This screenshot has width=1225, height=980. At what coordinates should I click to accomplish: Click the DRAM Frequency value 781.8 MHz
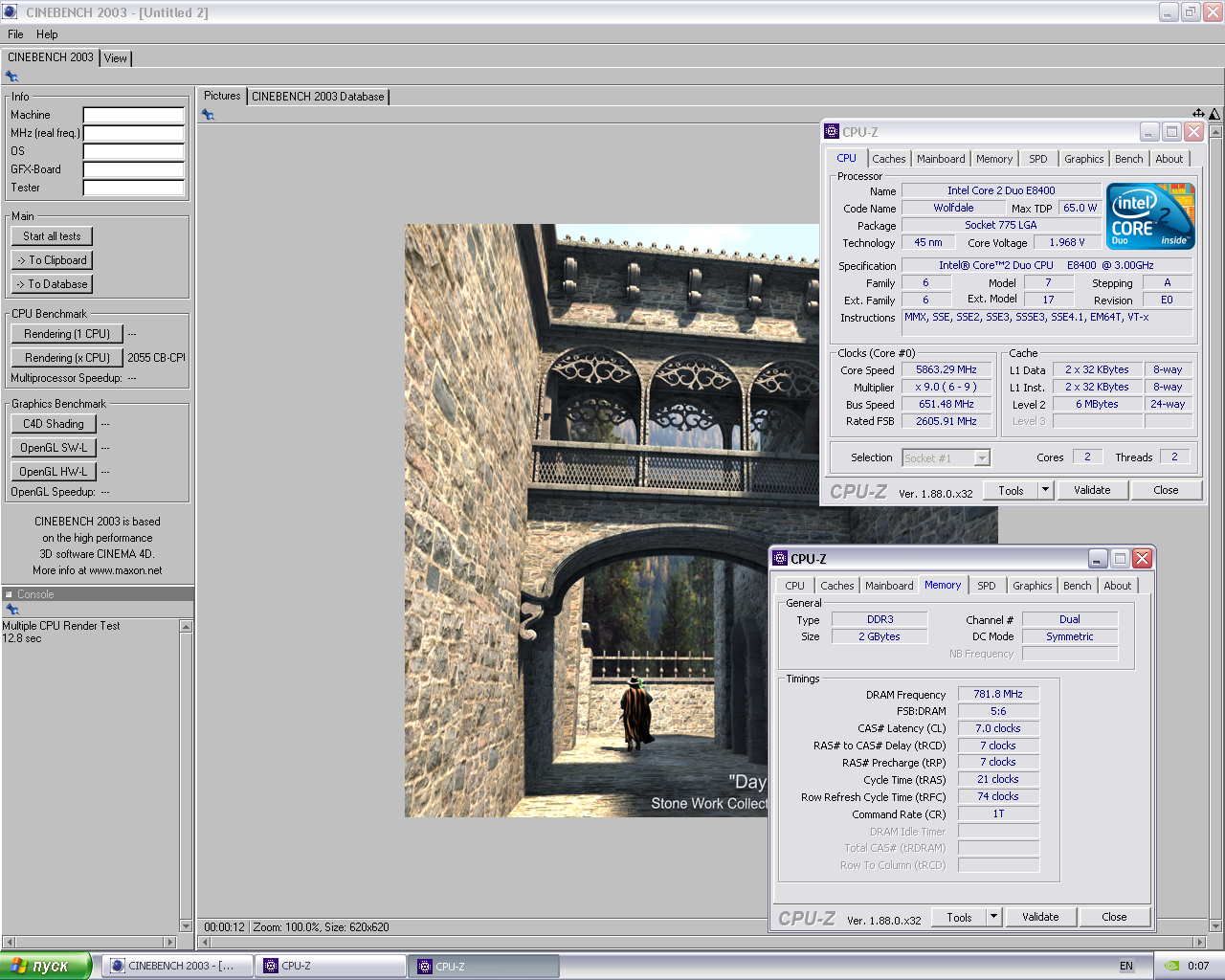(998, 694)
